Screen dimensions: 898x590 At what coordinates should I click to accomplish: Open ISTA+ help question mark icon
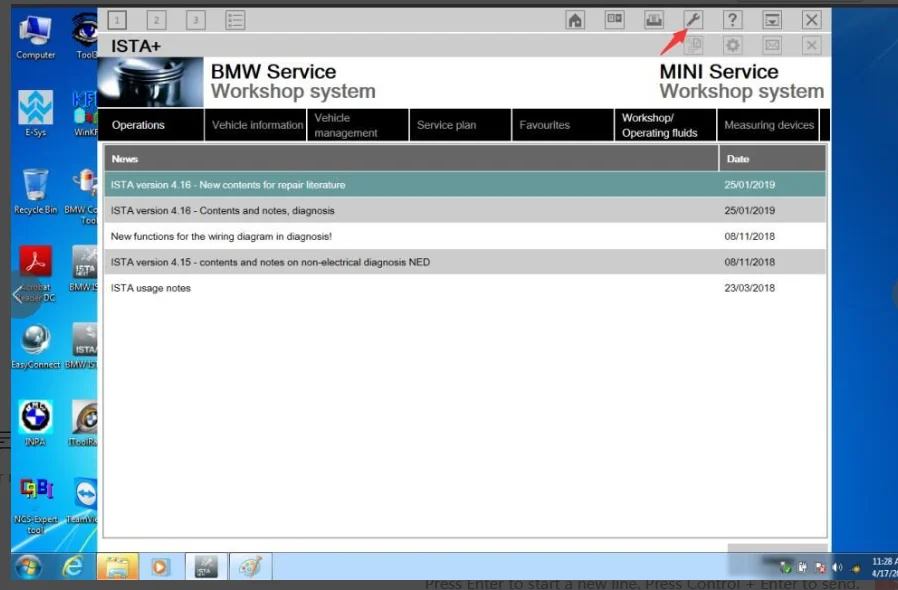click(732, 20)
